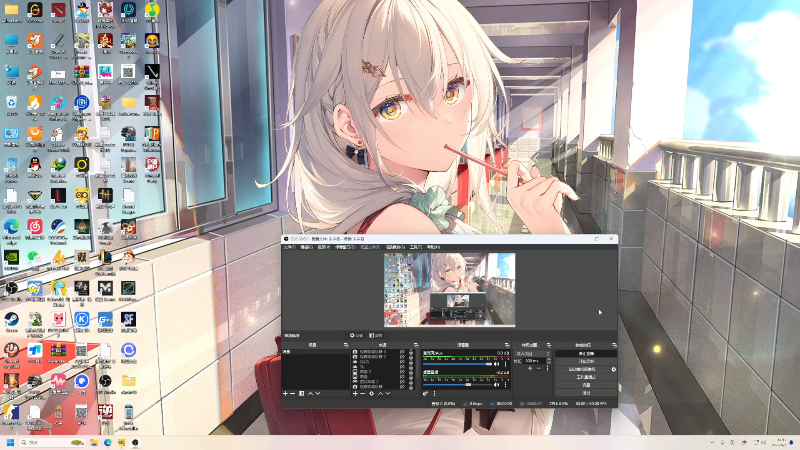The height and width of the screenshot is (450, 800).
Task: Open the mixer dock options menu dots
Action: point(434,393)
